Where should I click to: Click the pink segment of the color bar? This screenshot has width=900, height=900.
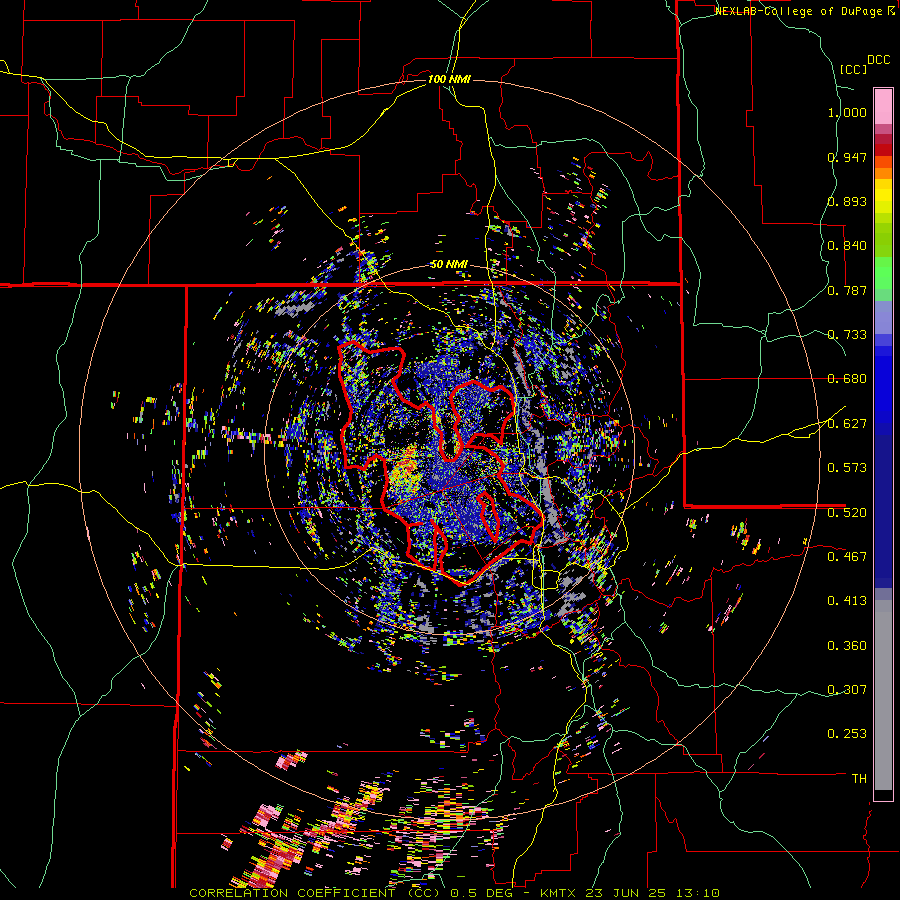tap(883, 106)
